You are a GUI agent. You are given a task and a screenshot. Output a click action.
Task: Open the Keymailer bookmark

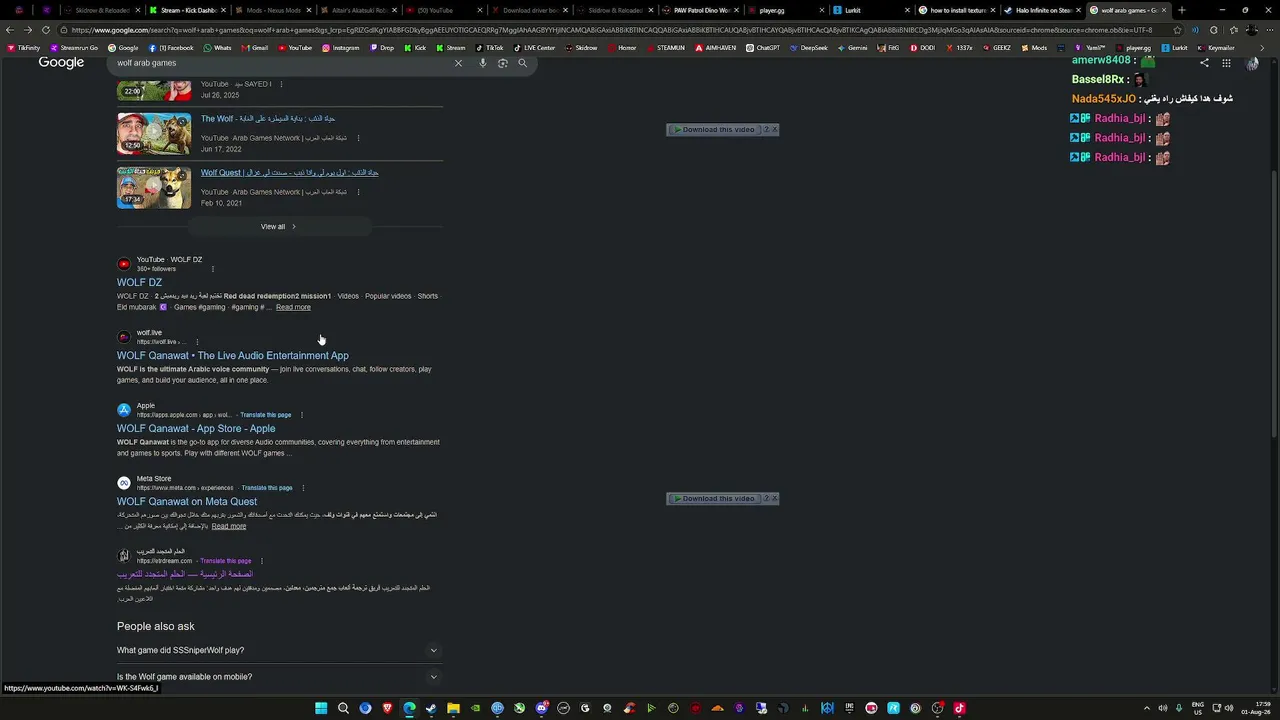pyautogui.click(x=1217, y=48)
